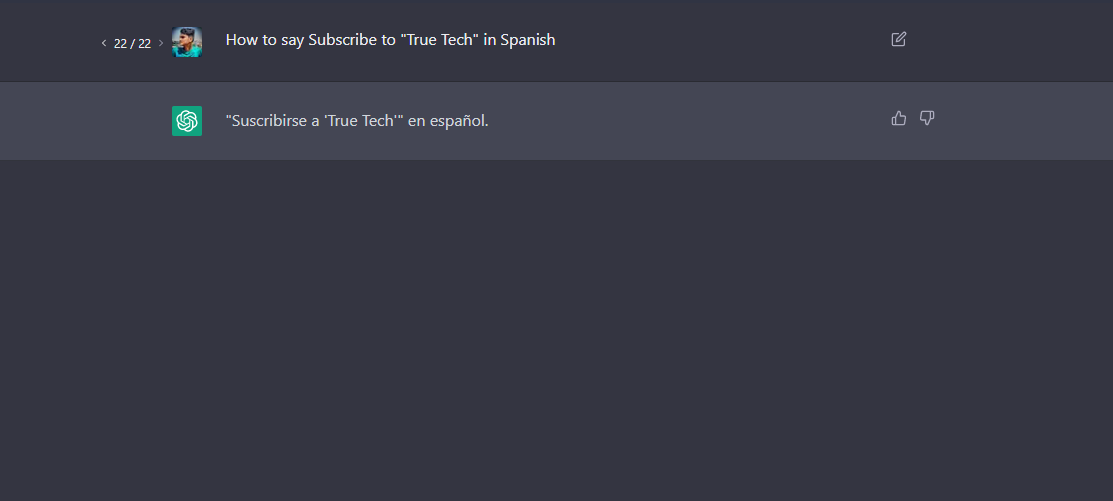Click the empty dark area below the conversation
Viewport: 1113px width, 501px height.
556,330
